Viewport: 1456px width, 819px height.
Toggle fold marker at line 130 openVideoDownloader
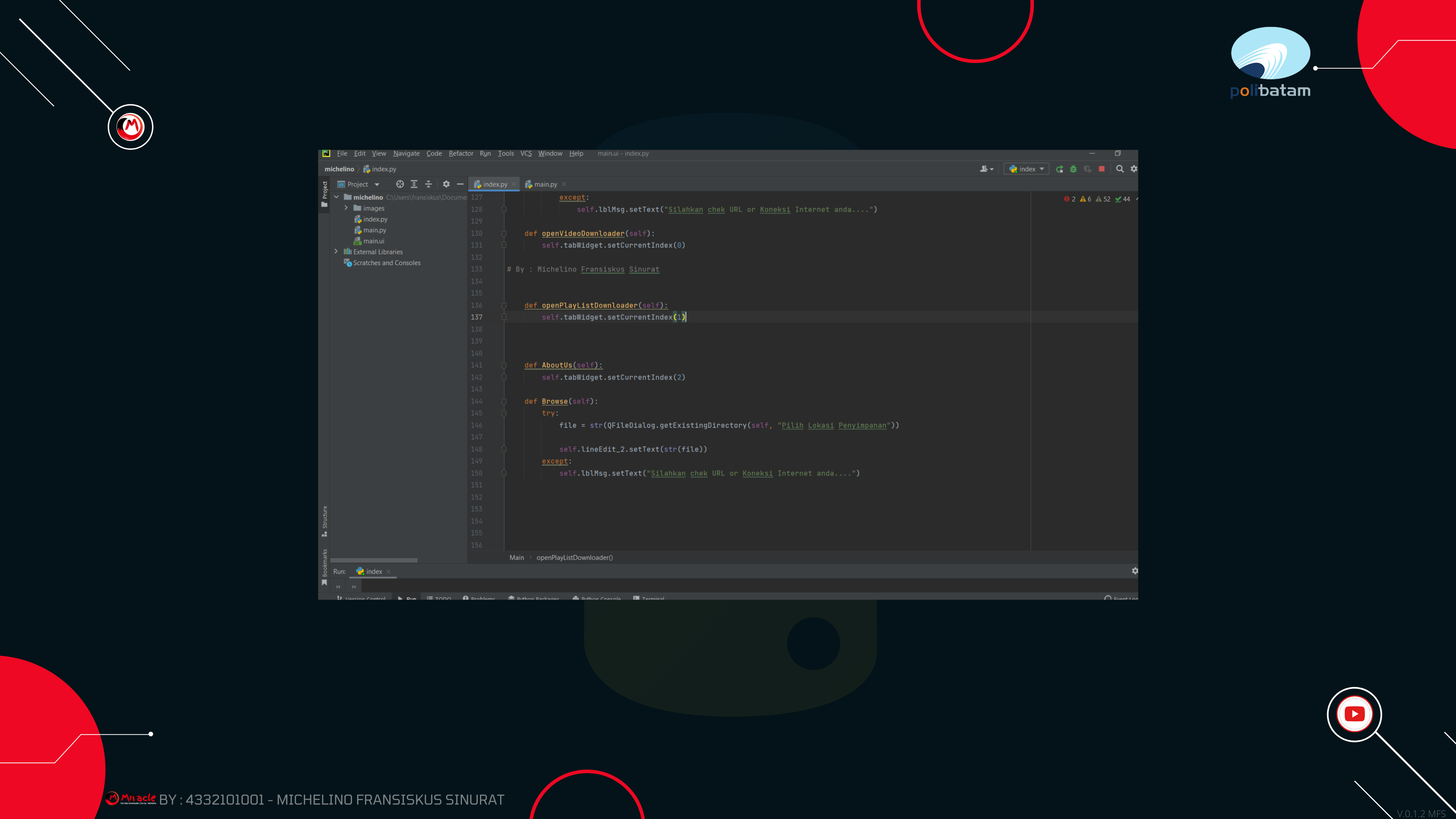click(504, 234)
